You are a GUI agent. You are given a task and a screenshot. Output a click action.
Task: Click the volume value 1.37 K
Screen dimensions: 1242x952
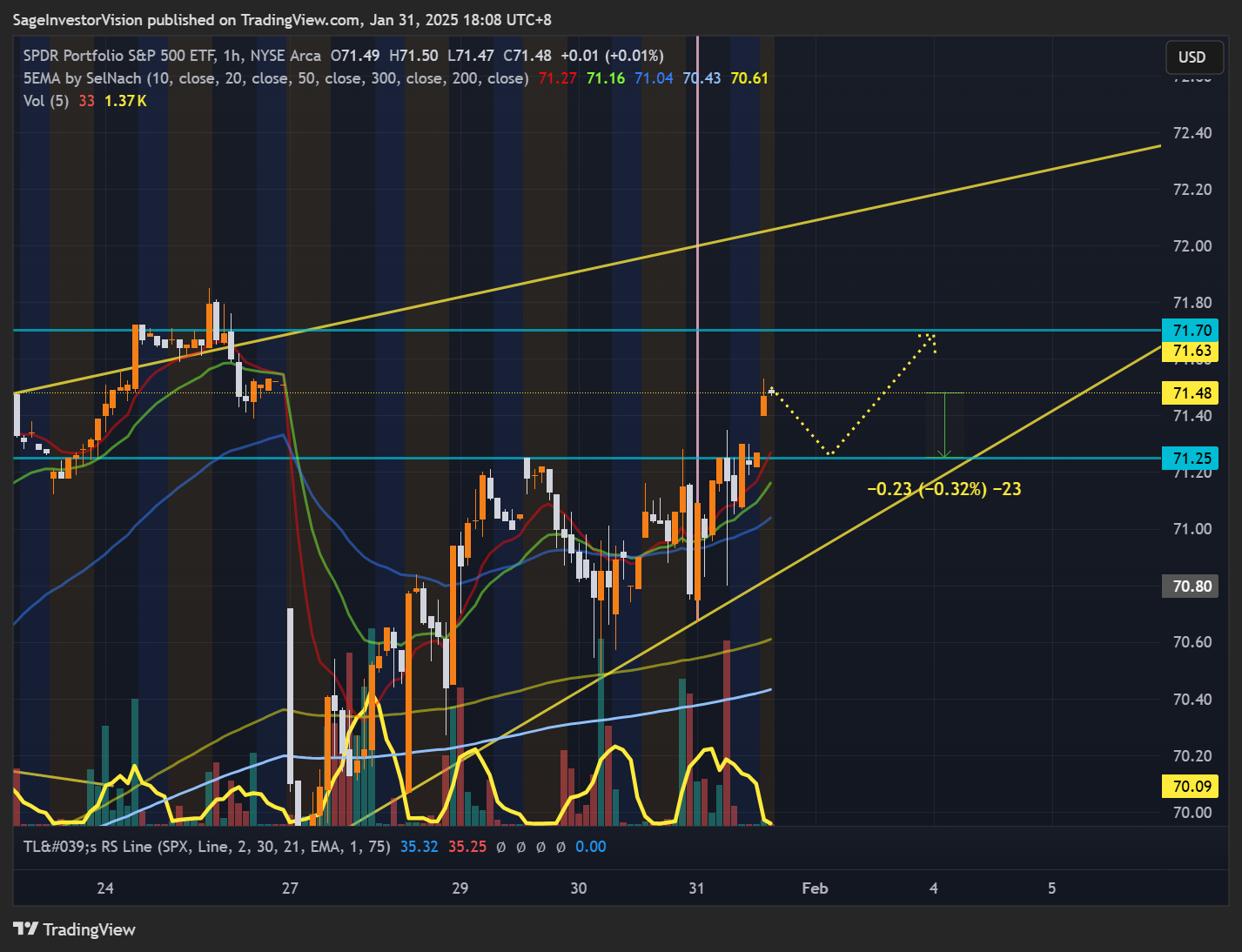[125, 101]
